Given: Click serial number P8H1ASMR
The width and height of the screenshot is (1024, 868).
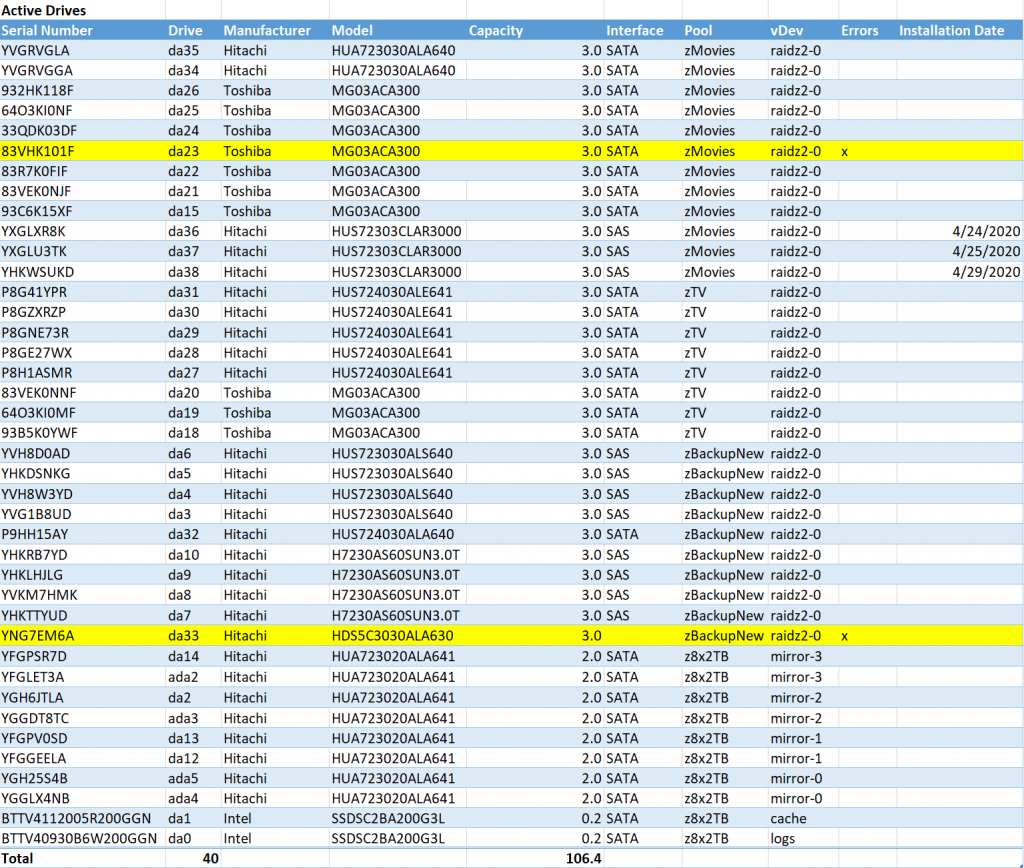Looking at the screenshot, I should click(37, 373).
